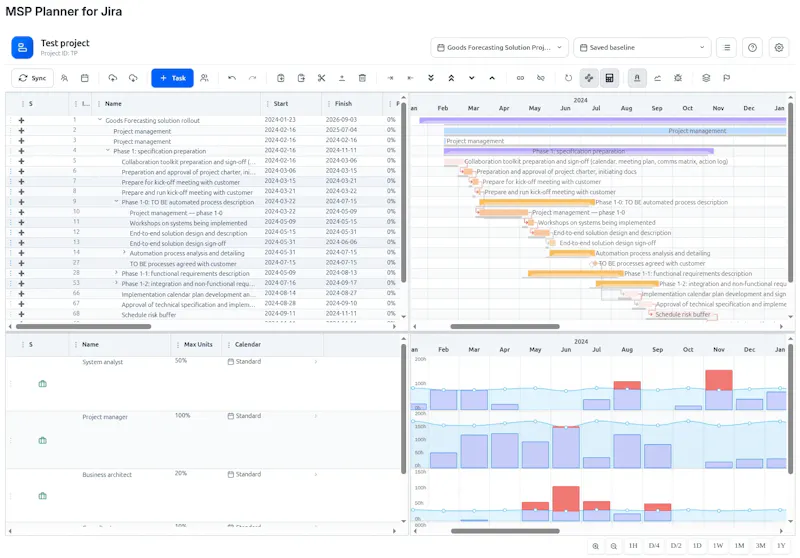
Task: Click the link tasks chain icon
Action: tap(520, 78)
